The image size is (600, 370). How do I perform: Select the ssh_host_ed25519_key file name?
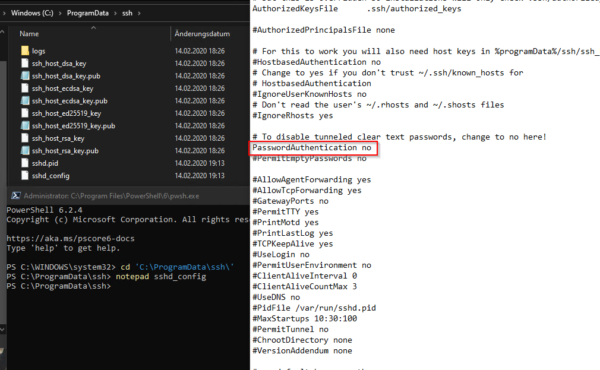coord(66,113)
